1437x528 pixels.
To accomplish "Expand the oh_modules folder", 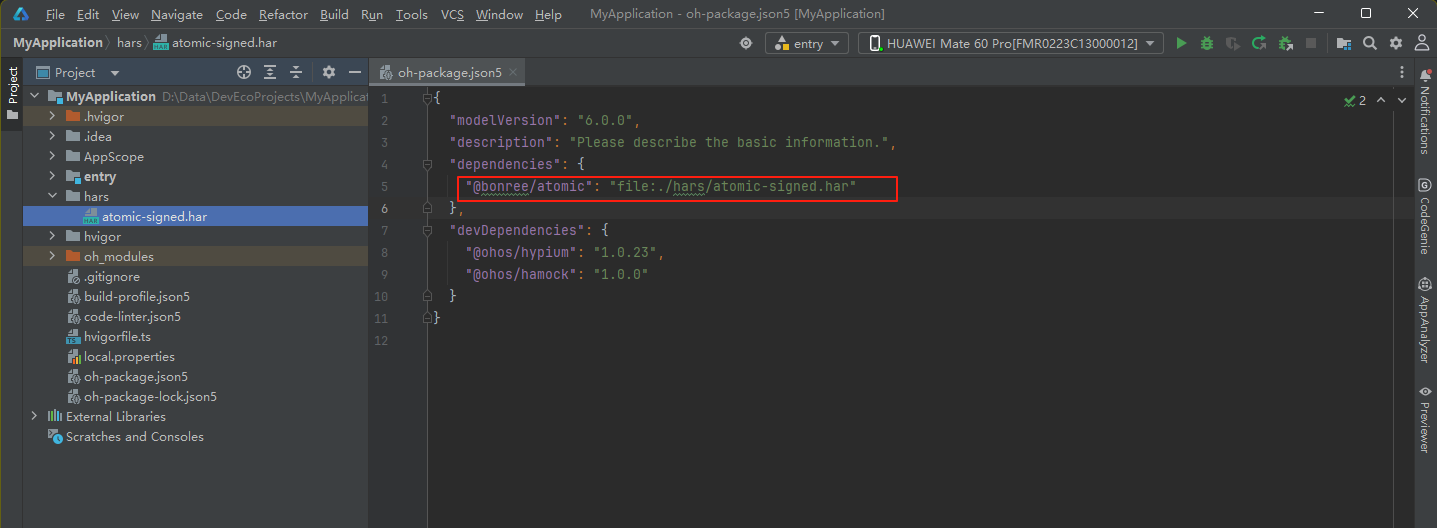I will coord(52,257).
